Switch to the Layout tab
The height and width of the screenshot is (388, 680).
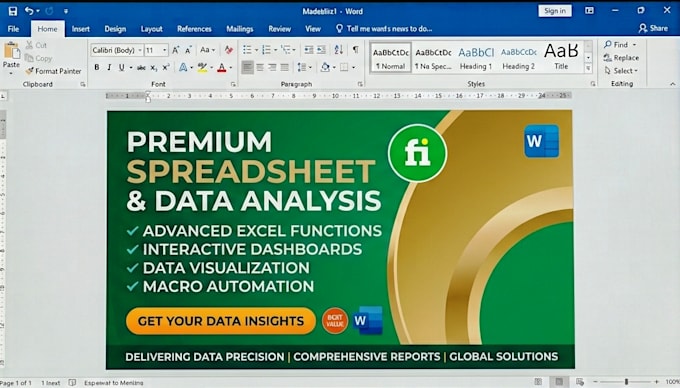151,29
